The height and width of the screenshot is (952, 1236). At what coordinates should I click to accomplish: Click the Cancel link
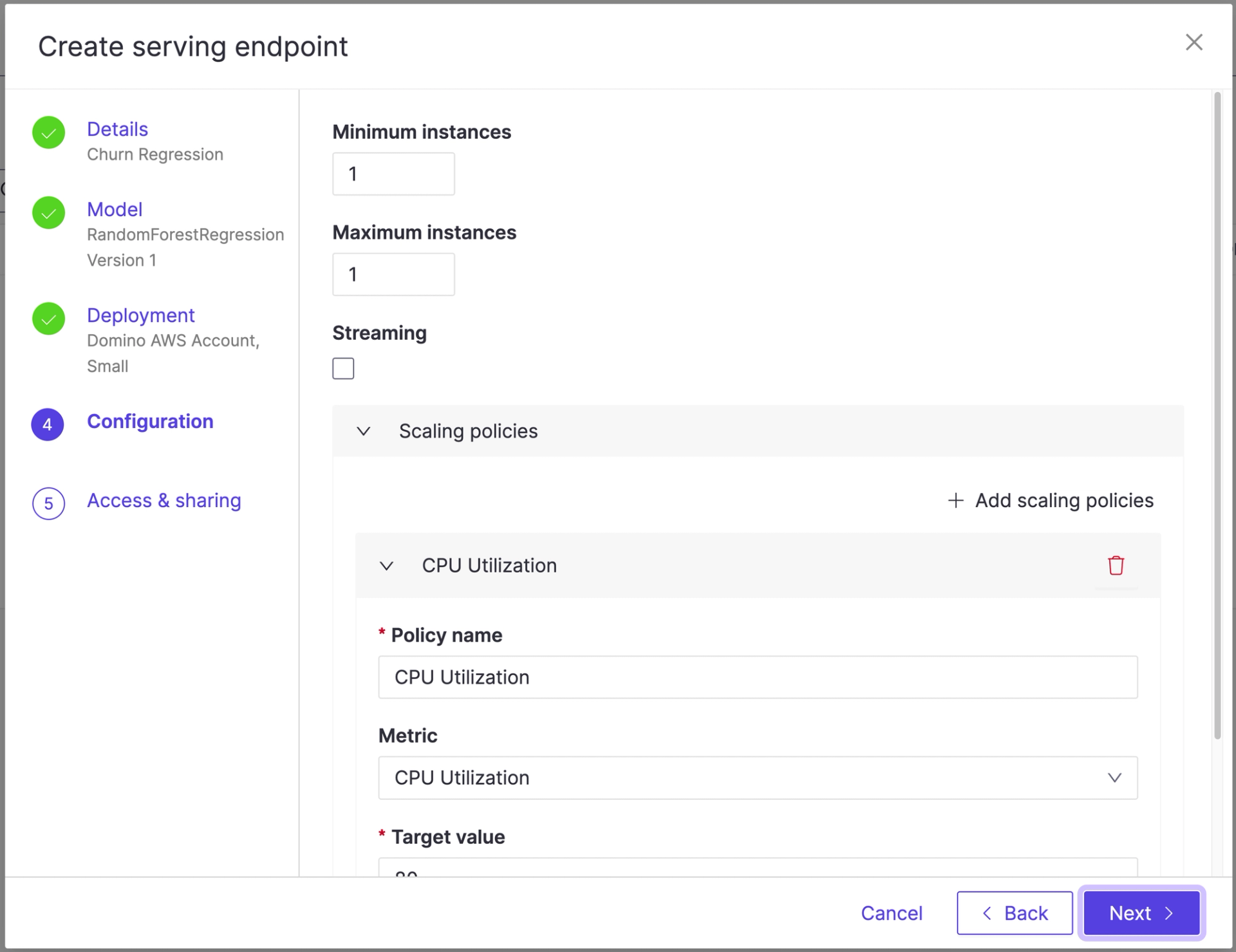(891, 913)
